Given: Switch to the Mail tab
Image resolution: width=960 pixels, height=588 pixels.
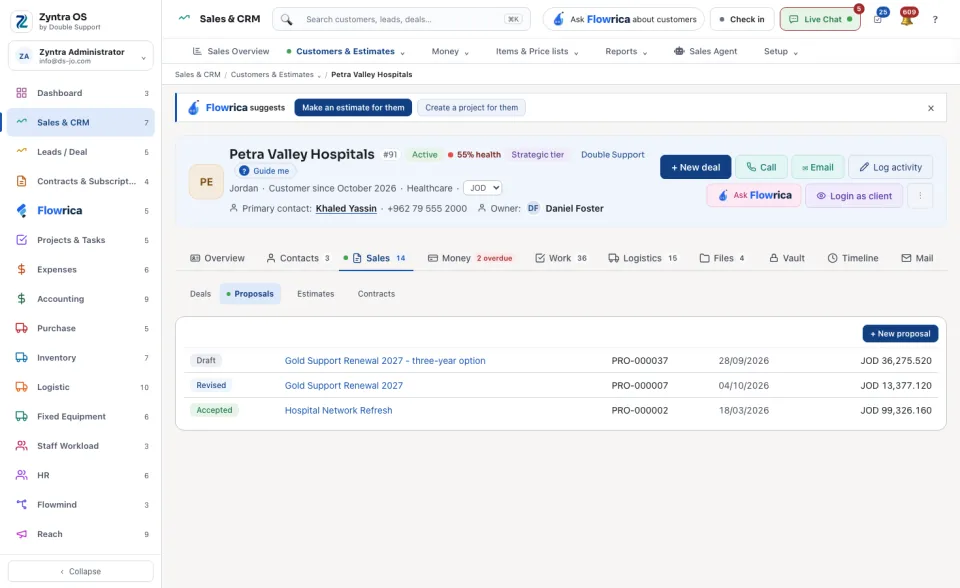Looking at the screenshot, I should coord(917,258).
